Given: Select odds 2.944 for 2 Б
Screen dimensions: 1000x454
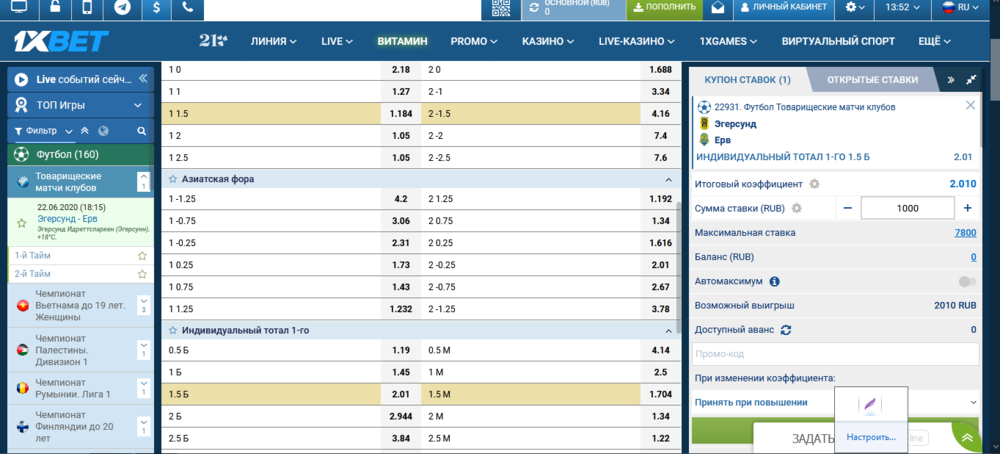Looking at the screenshot, I should point(401,417).
